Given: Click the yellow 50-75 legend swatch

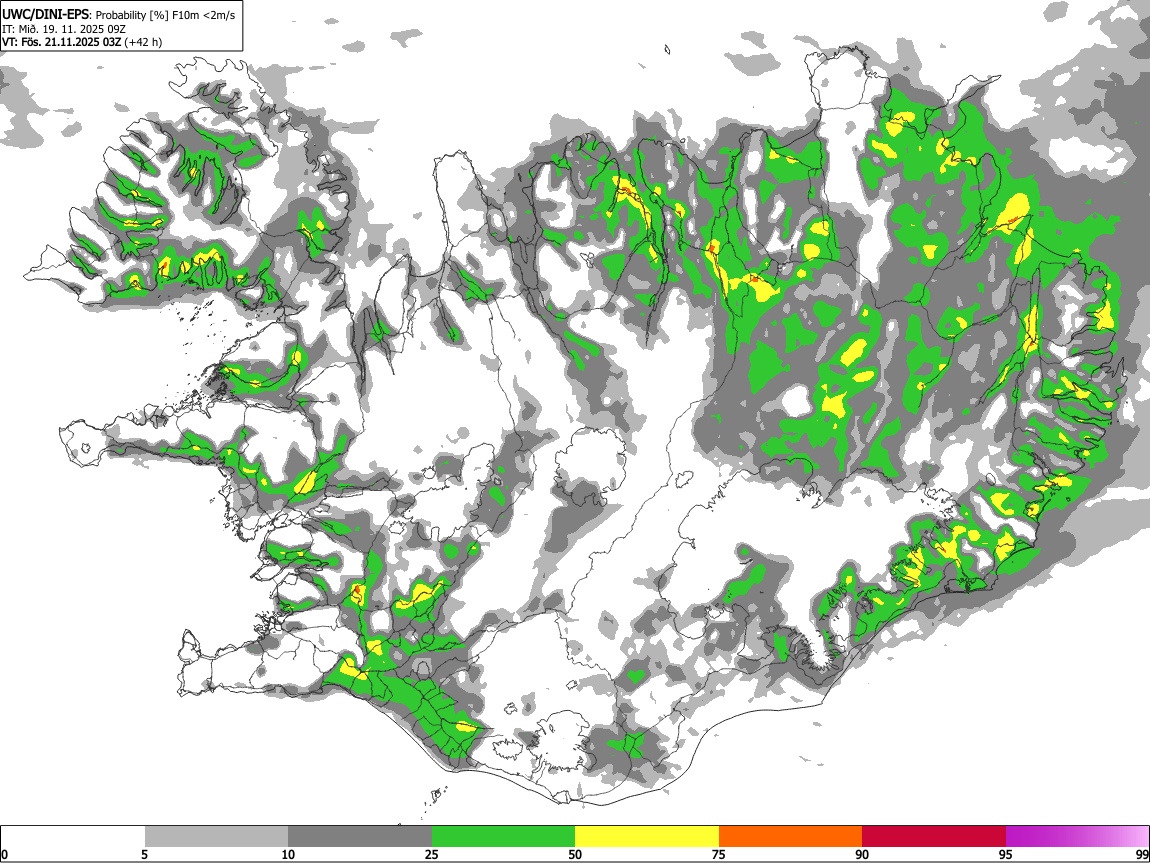Looking at the screenshot, I should (x=647, y=836).
